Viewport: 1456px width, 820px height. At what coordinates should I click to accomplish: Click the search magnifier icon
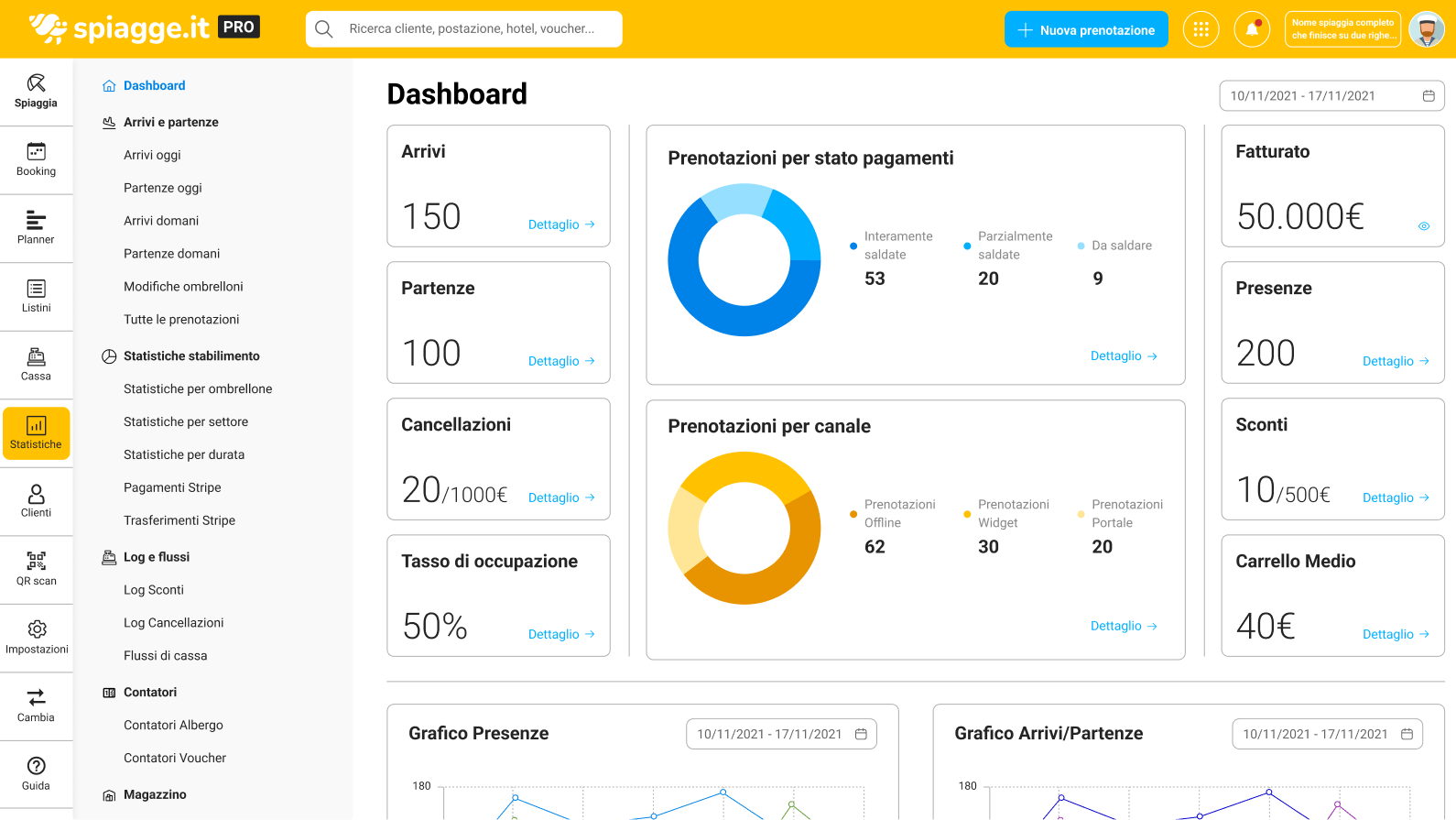[x=323, y=29]
